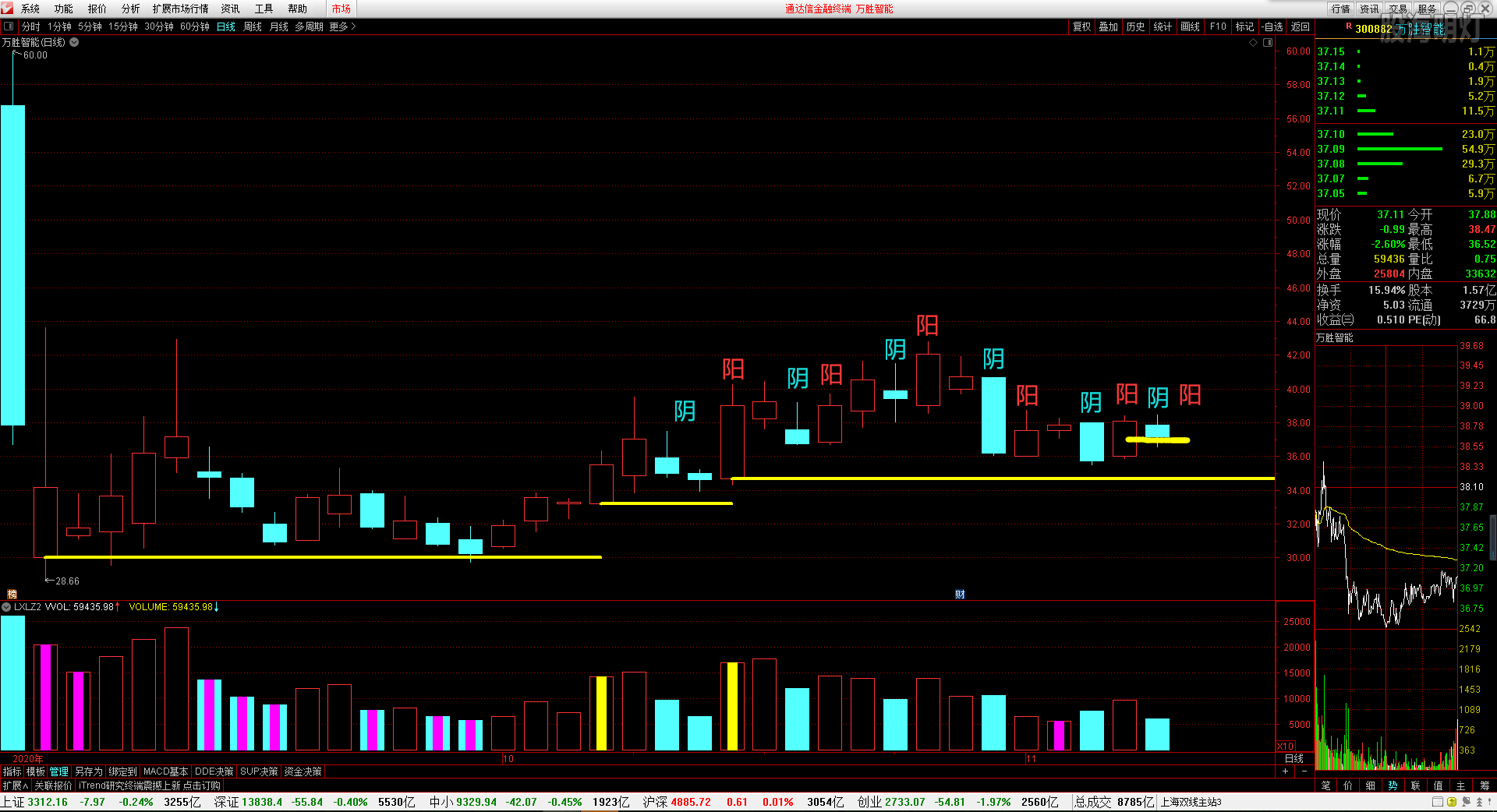Click the diamond marker icon above the chart

click(x=1254, y=43)
